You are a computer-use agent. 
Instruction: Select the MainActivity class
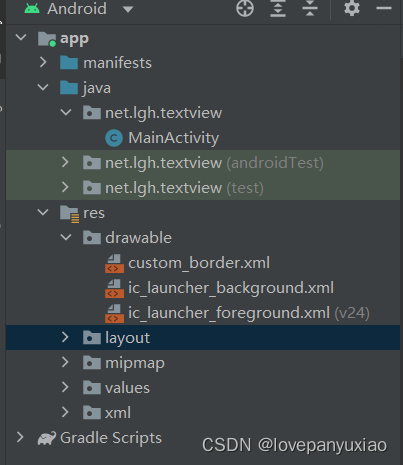pos(174,138)
